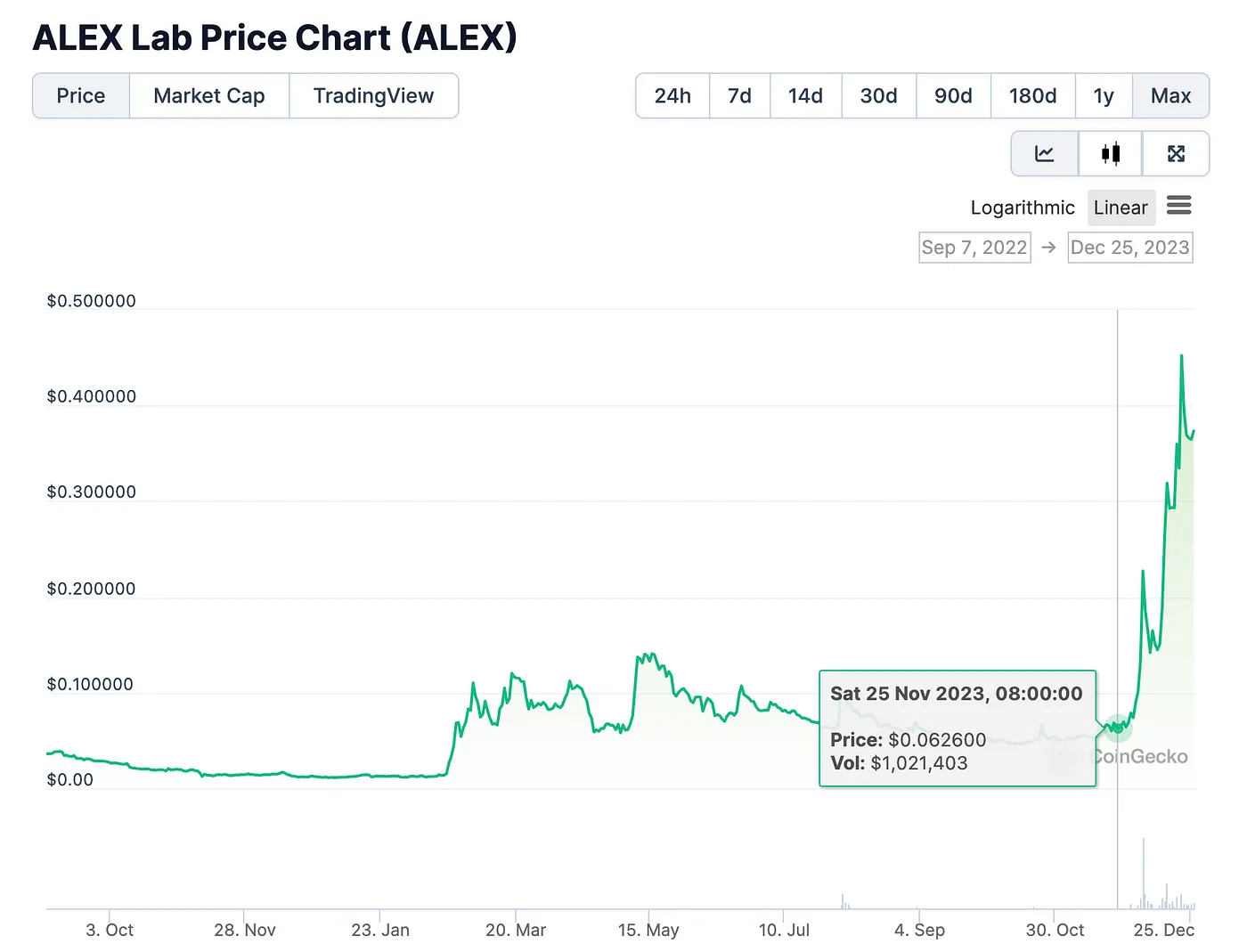Open fullscreen chart expand icon
This screenshot has width=1247, height=952.
click(1176, 154)
